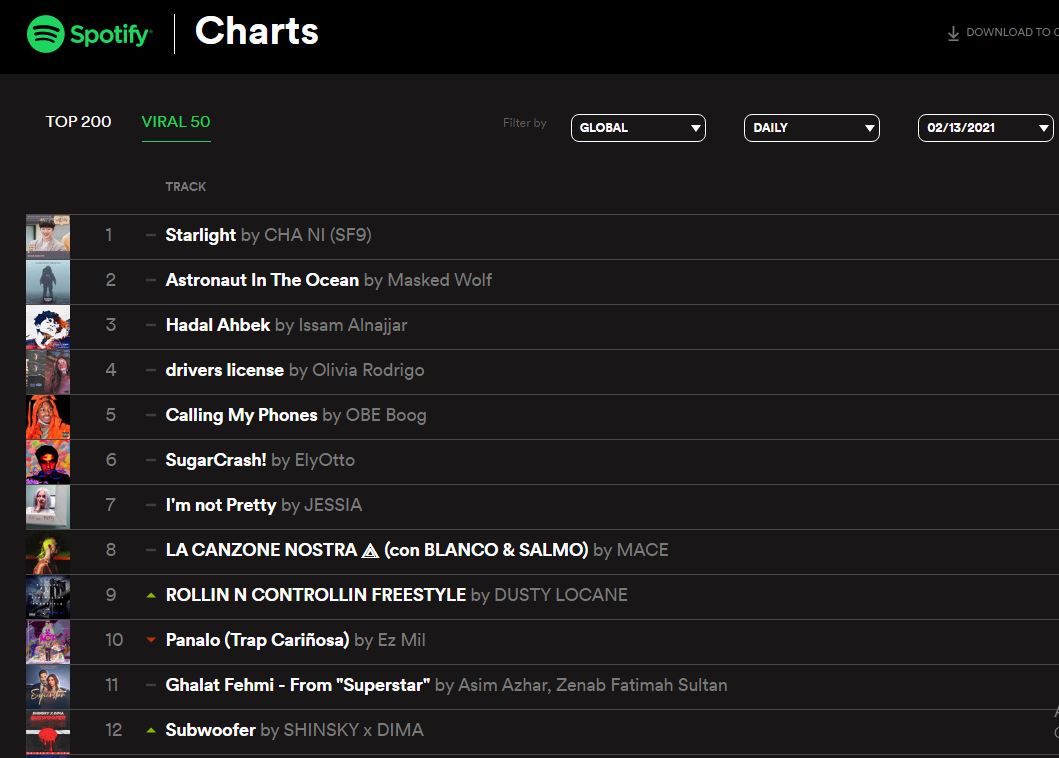Click artist name JESSIA
This screenshot has height=758, width=1059.
click(x=333, y=505)
